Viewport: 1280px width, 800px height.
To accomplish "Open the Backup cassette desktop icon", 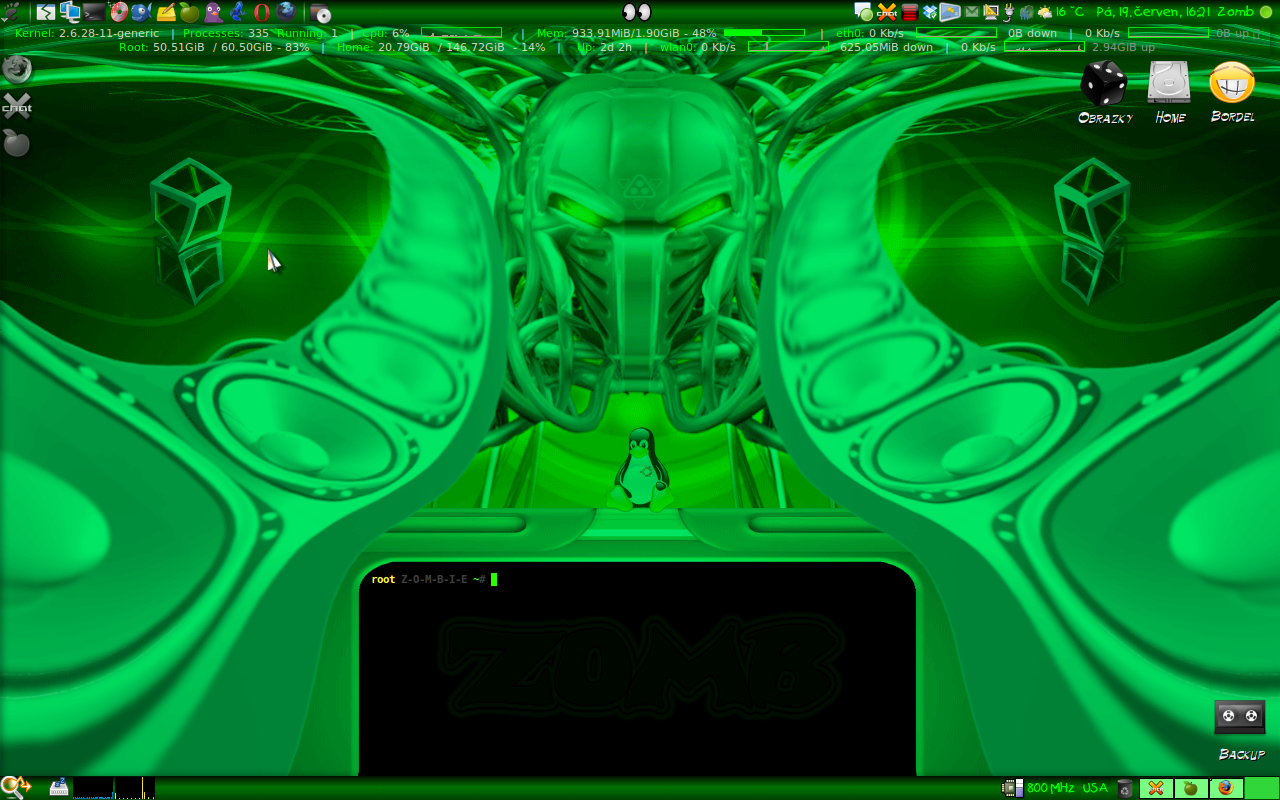I will (x=1240, y=730).
